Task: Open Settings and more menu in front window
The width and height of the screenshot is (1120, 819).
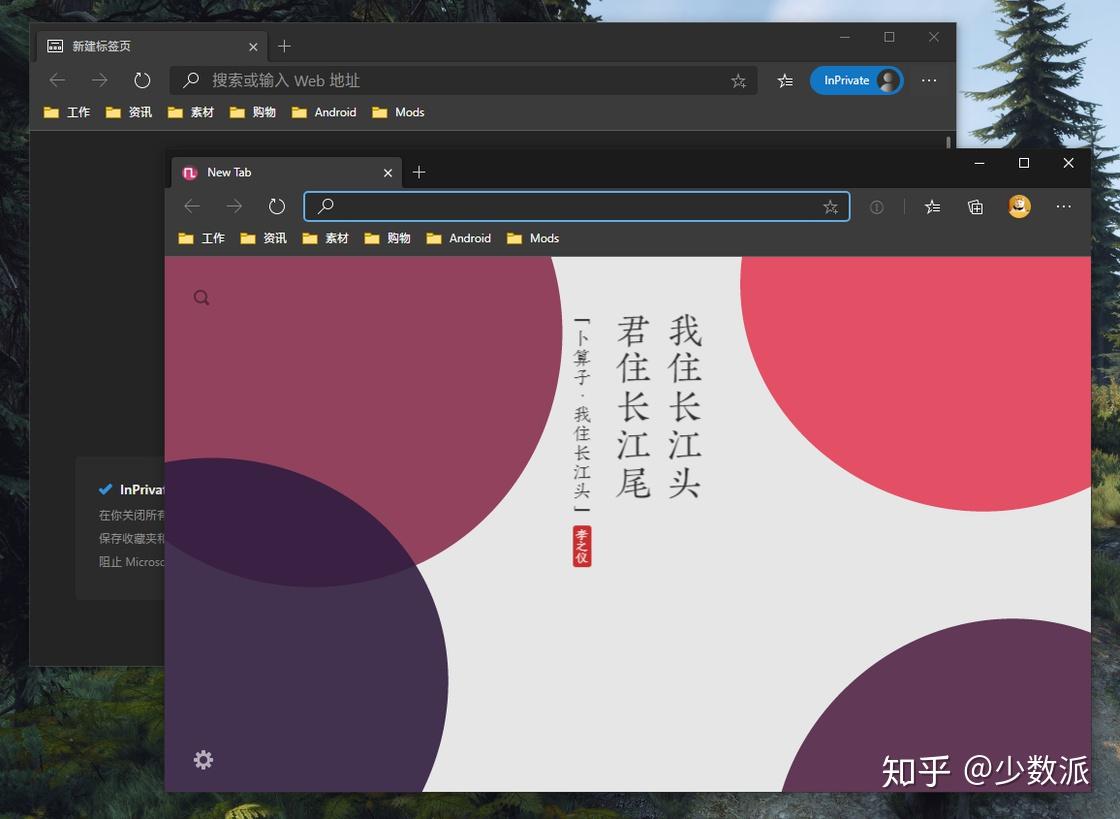Action: click(1064, 206)
